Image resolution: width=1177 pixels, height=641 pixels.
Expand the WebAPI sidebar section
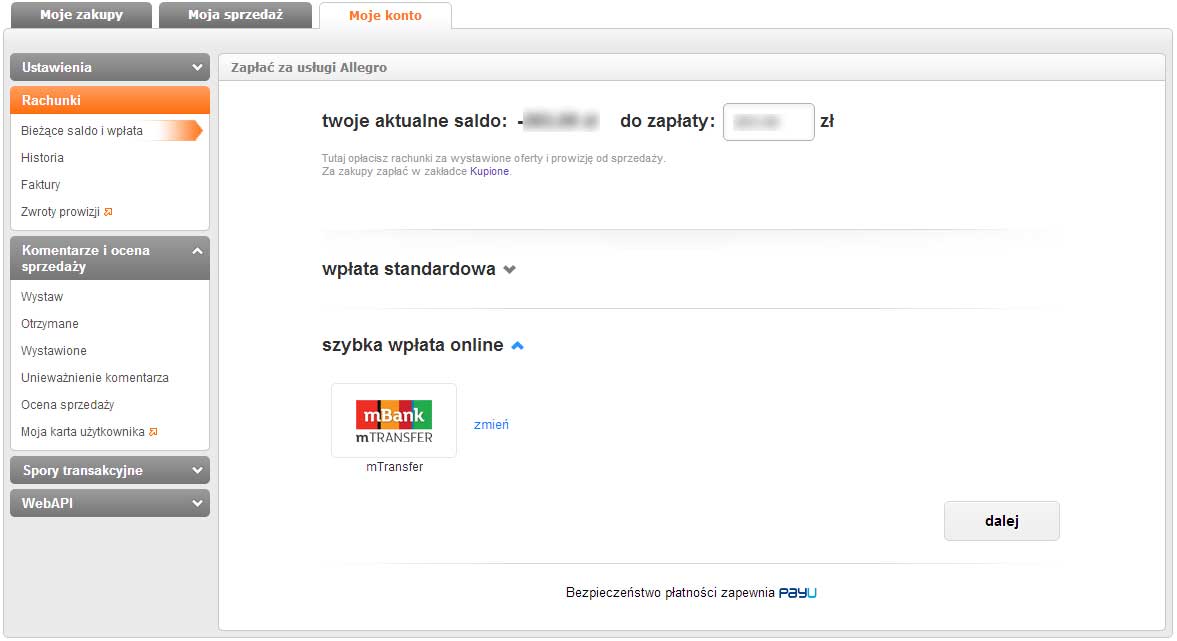197,504
